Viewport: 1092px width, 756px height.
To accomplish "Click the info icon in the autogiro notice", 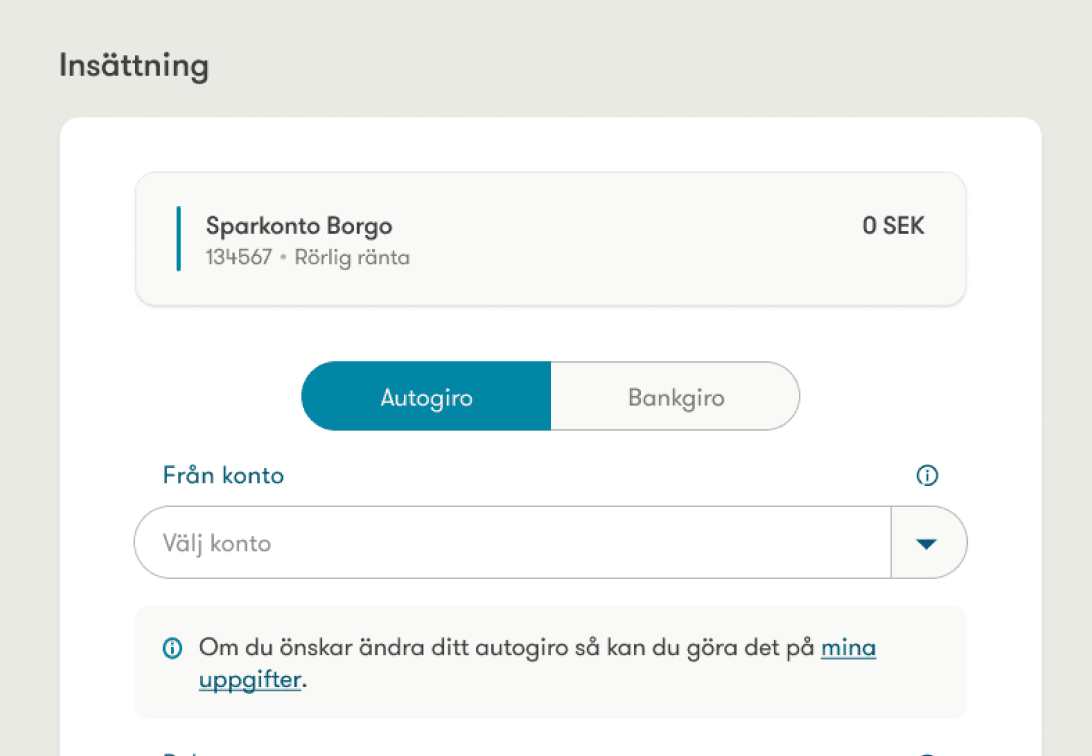I will (x=172, y=649).
